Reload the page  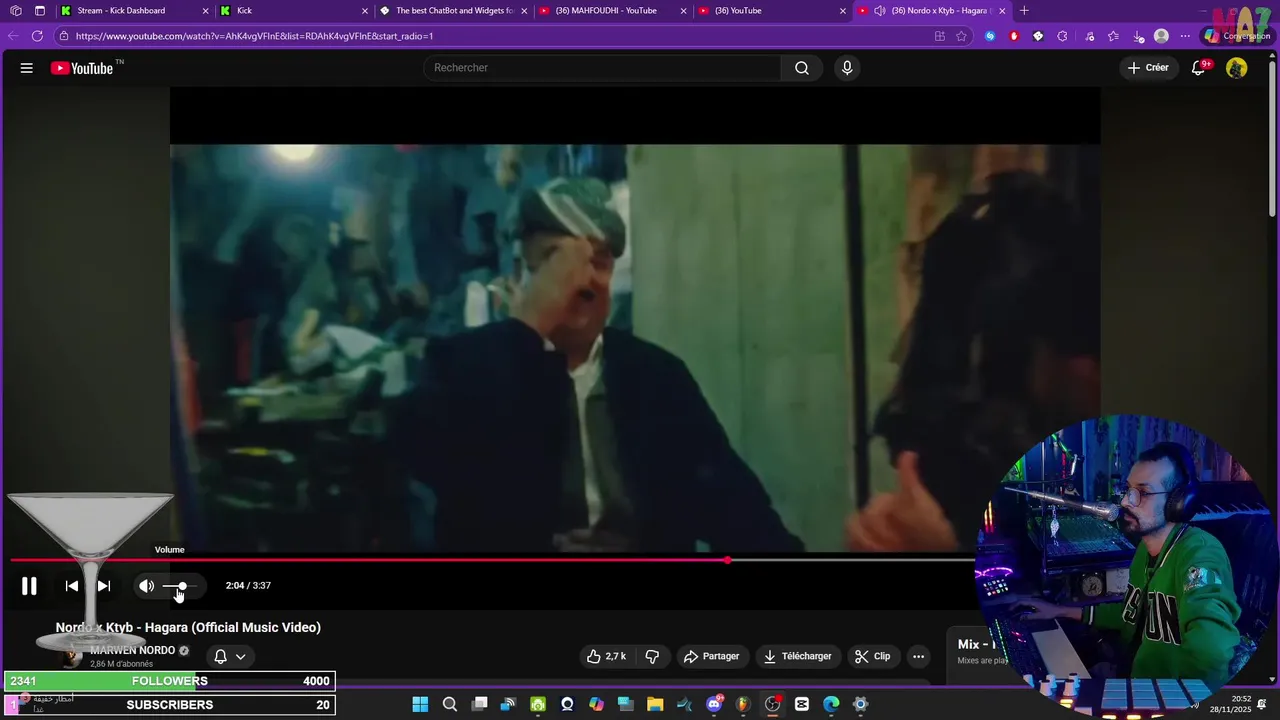click(37, 36)
